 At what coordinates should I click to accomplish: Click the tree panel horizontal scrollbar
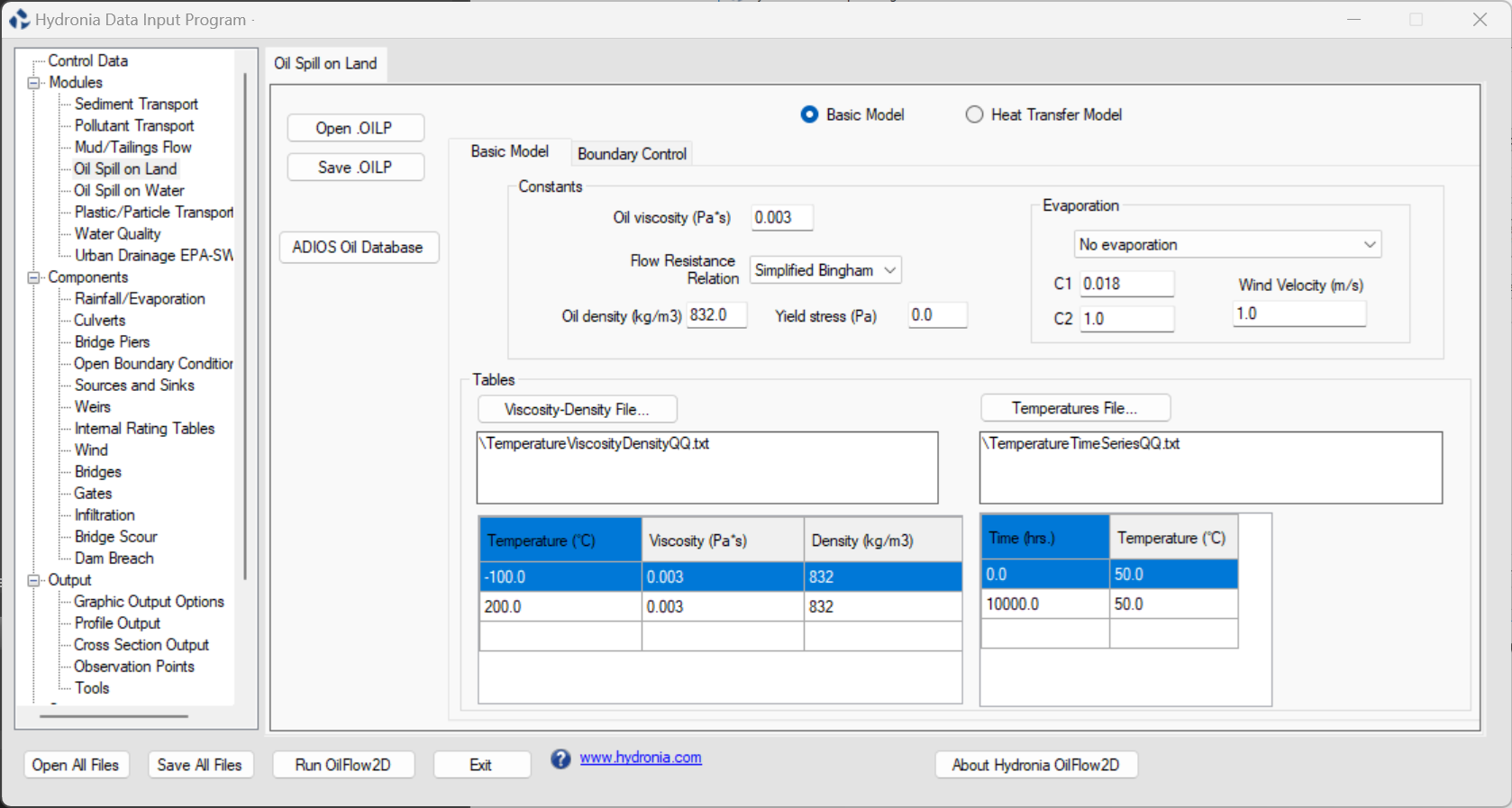tap(114, 716)
